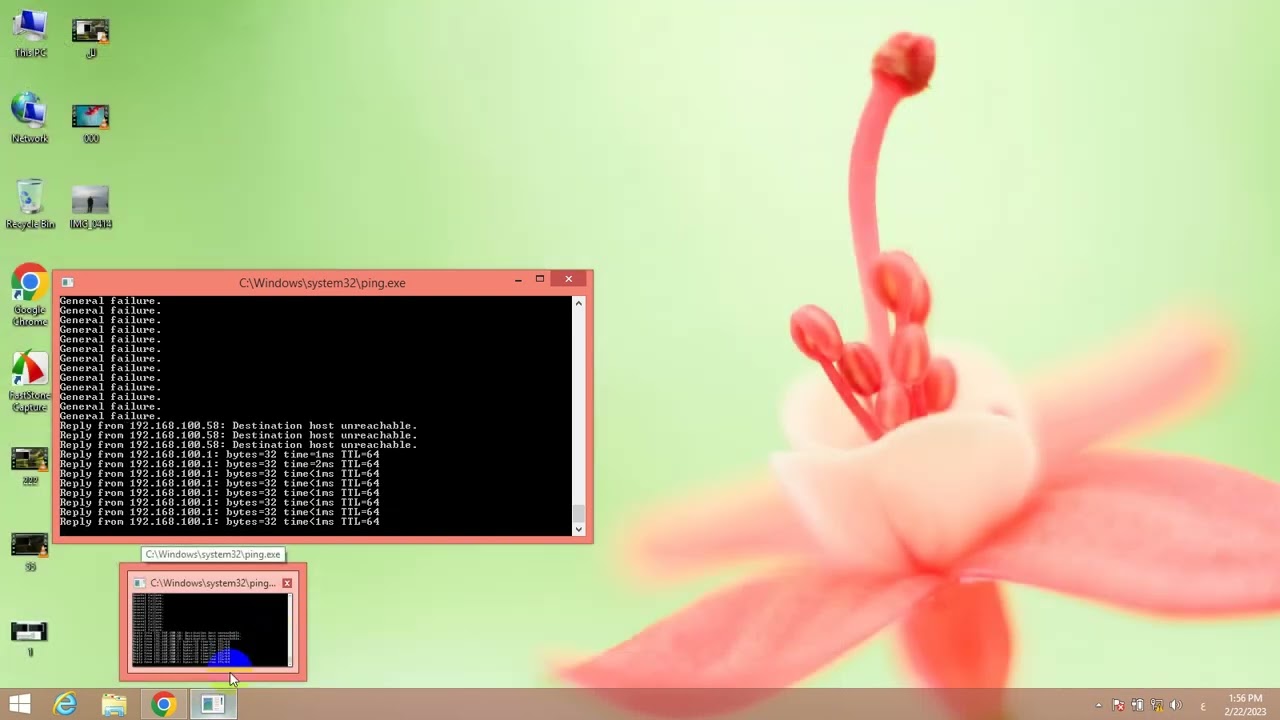The image size is (1280, 720).
Task: Open the ping.exe window system menu icon
Action: [x=67, y=283]
